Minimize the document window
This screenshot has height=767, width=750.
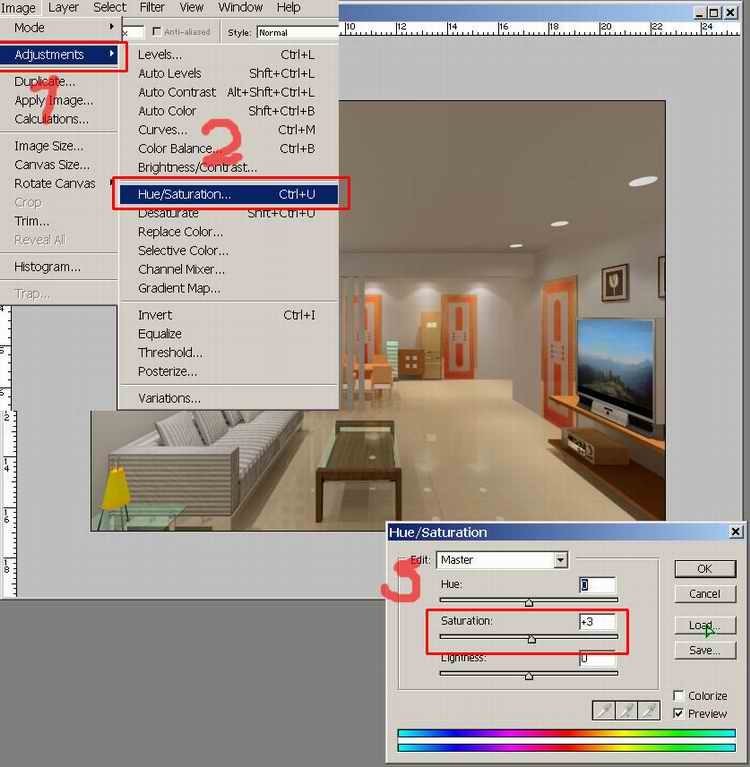[x=700, y=13]
